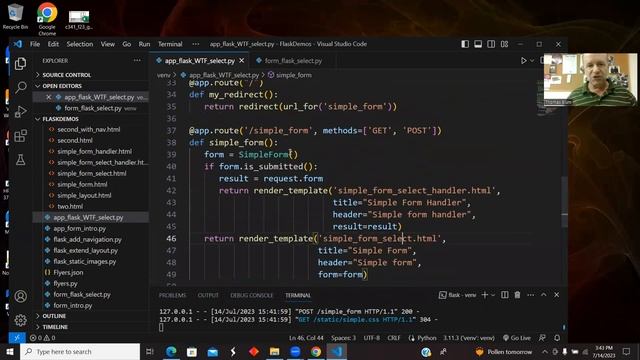
Task: Open Explorer more actions ellipsis
Action: 137,60
